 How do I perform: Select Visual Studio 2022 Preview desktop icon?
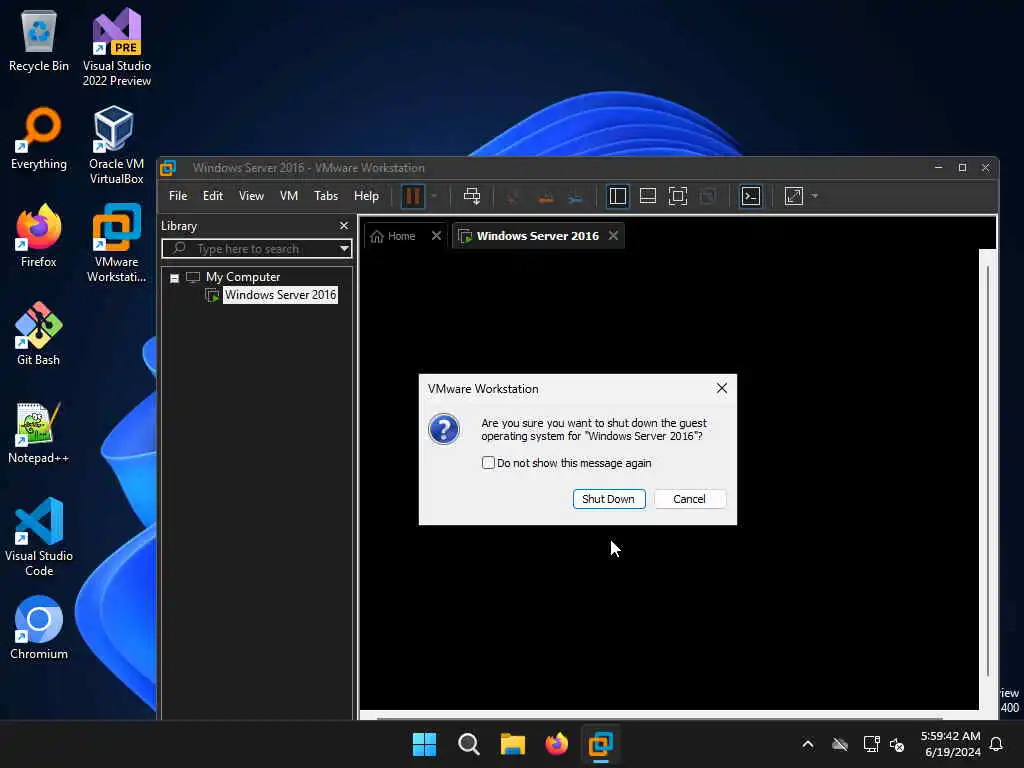[x=117, y=47]
